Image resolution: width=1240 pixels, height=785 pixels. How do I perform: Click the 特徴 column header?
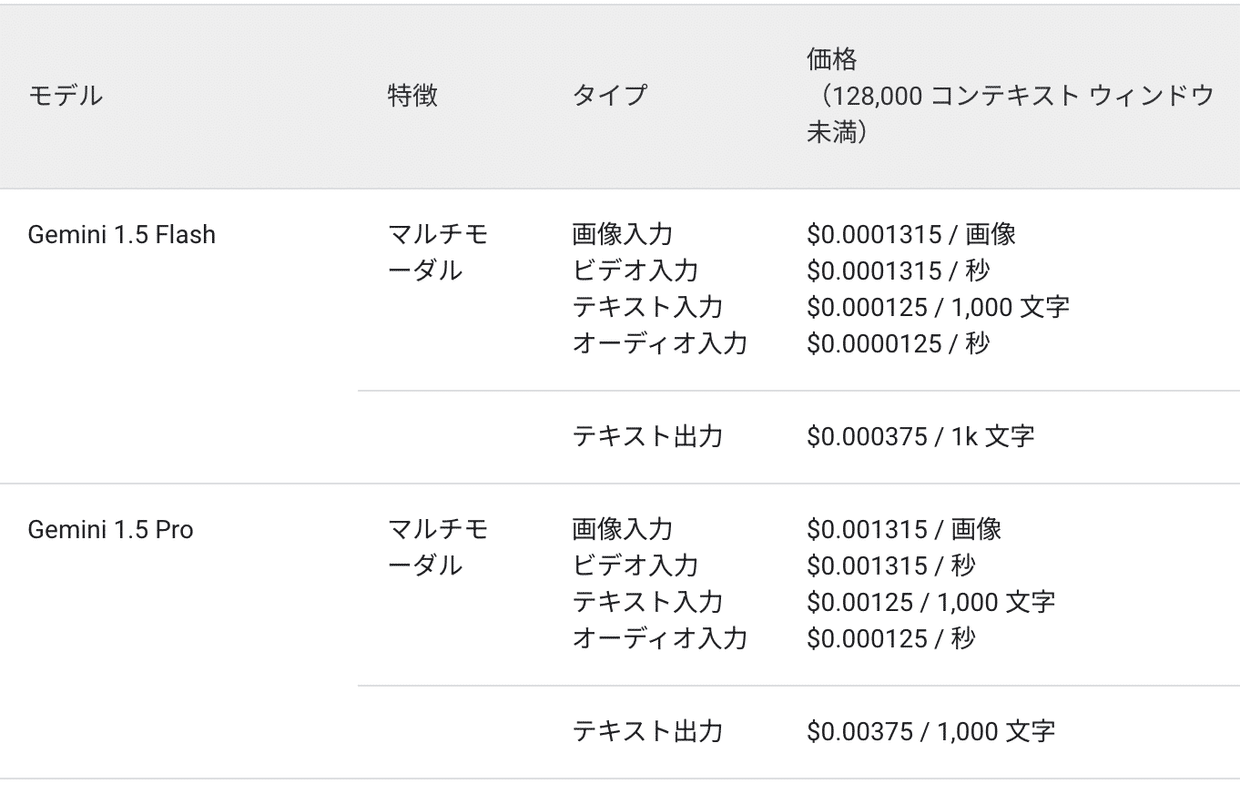click(x=412, y=96)
